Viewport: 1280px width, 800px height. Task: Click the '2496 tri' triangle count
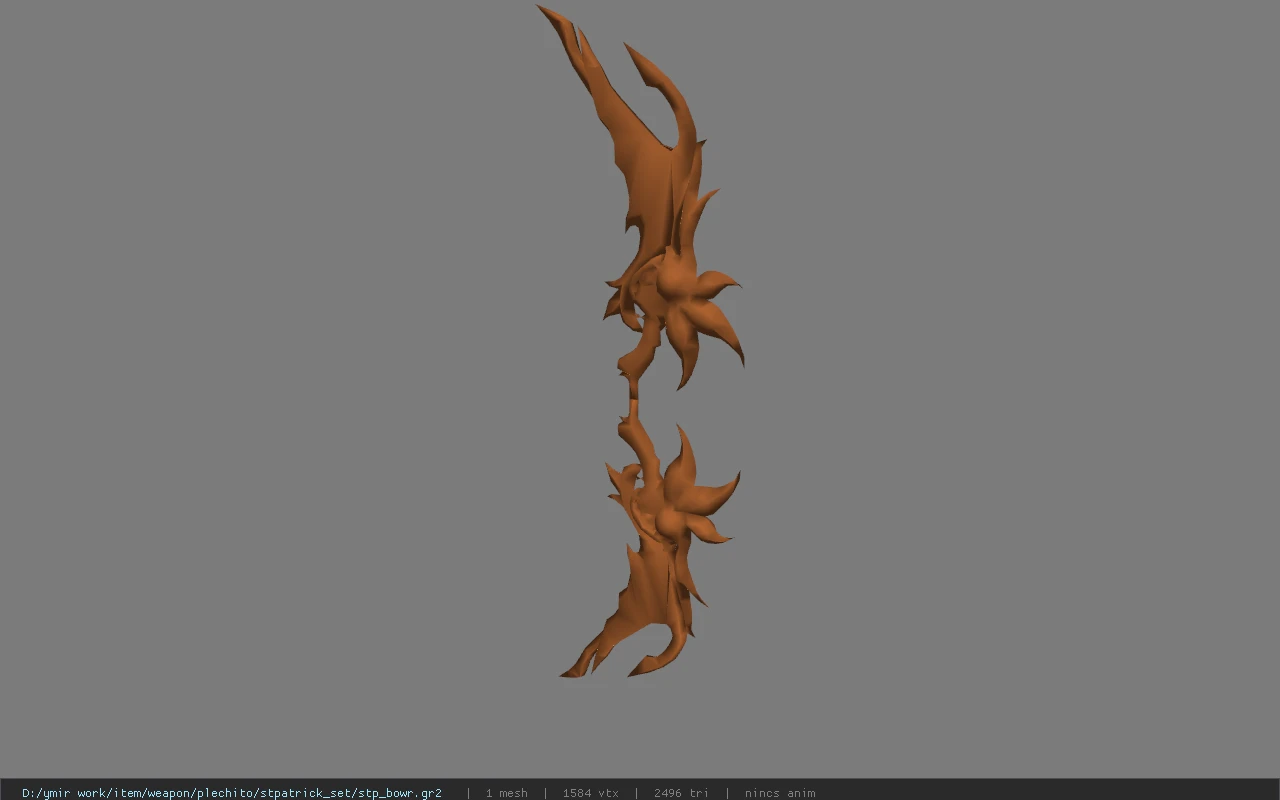[x=681, y=793]
